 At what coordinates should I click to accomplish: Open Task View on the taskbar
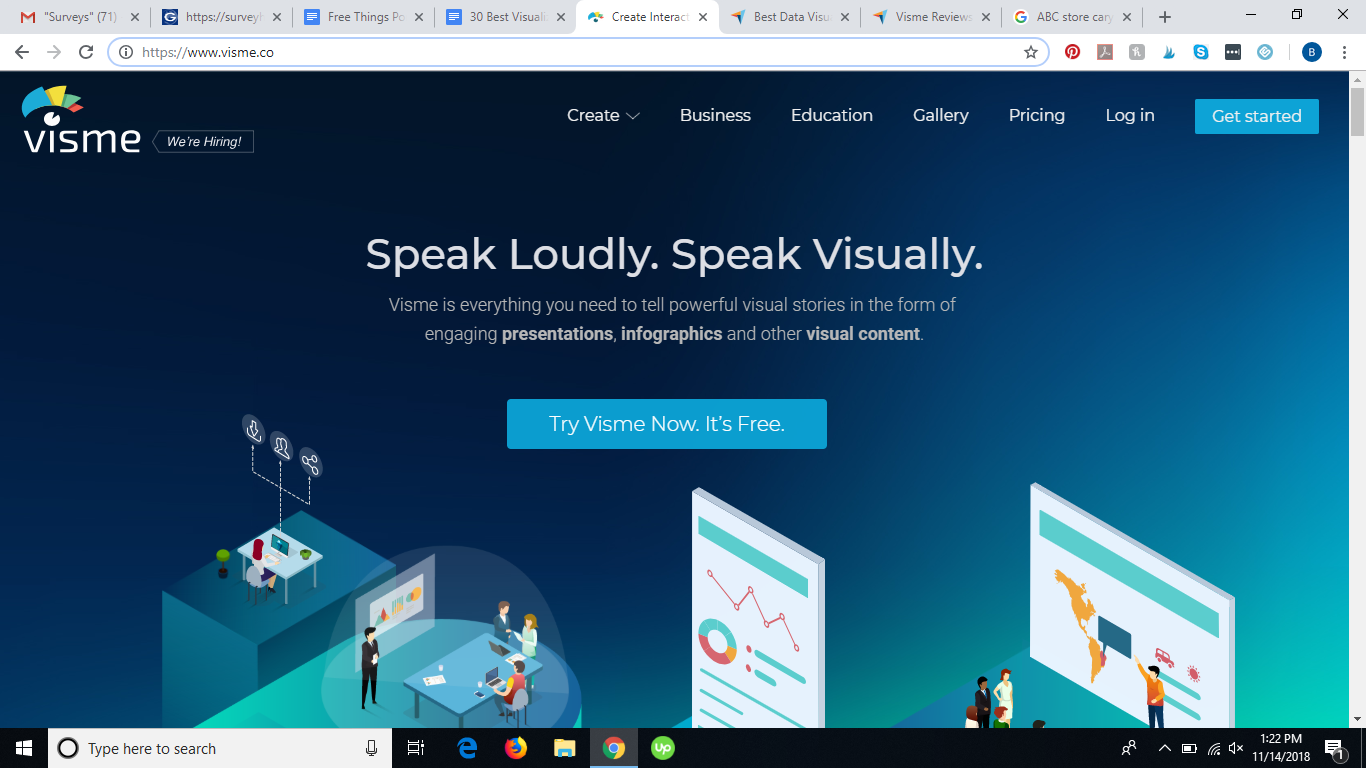click(416, 748)
